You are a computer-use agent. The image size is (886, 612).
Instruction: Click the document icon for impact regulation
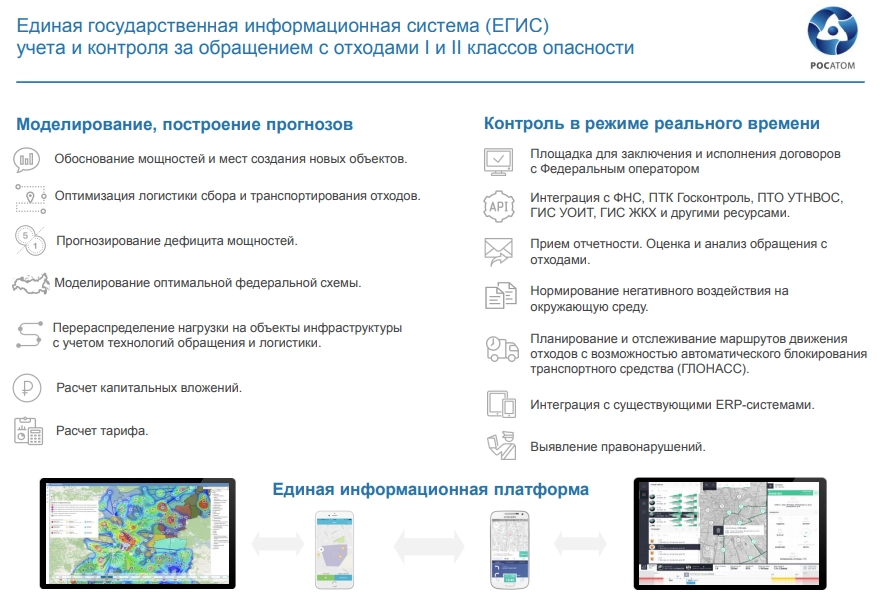499,296
